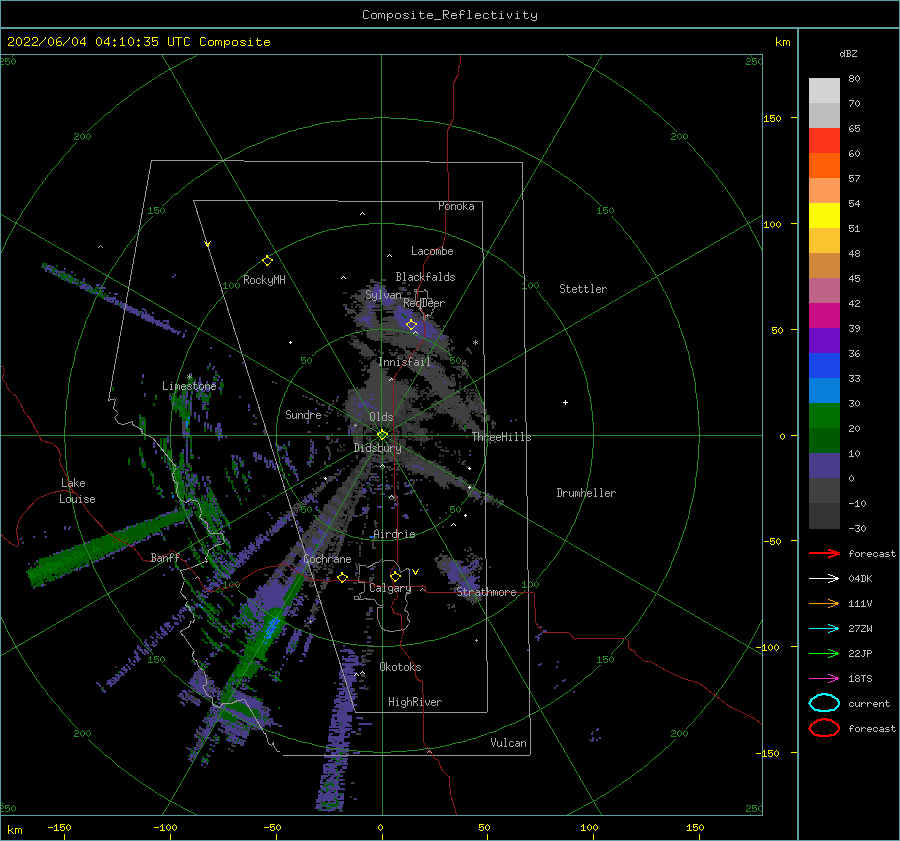Click the Airdrie label
The width and height of the screenshot is (900, 841).
click(394, 534)
